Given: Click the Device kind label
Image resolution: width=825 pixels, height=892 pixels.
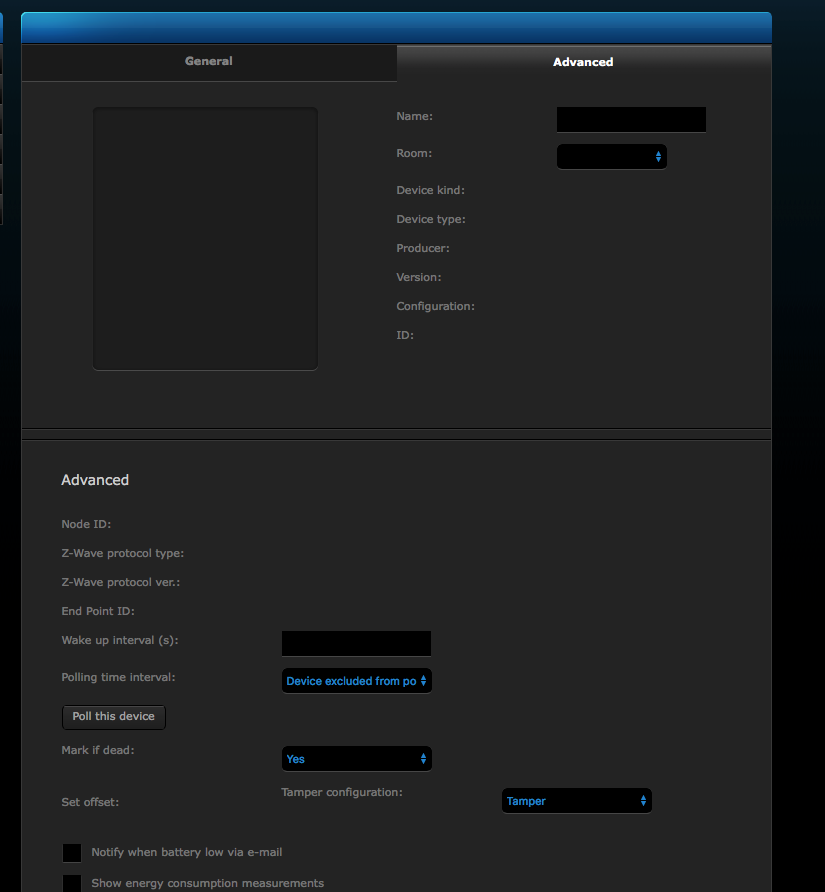Looking at the screenshot, I should (x=431, y=190).
